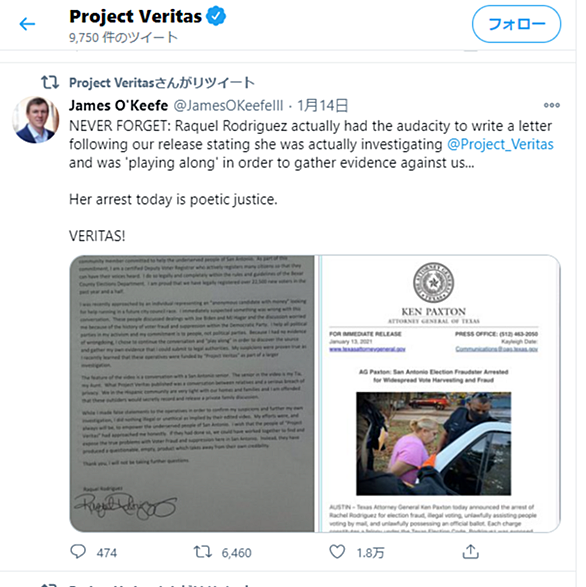586x587 pixels.
Task: Retweet with the retweet arrows icon
Action: pos(203,552)
